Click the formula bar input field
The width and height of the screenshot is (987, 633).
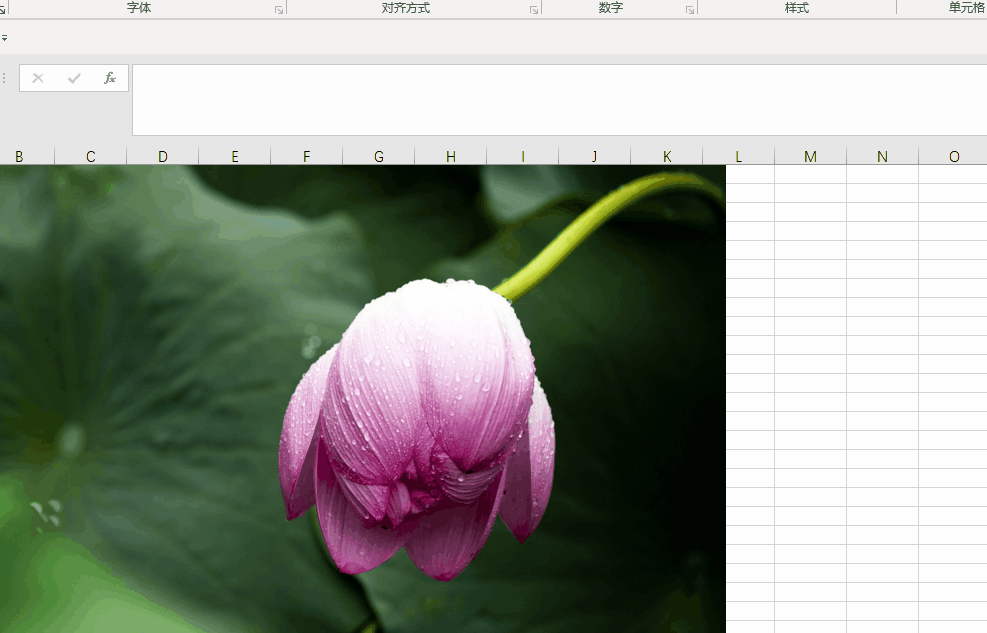point(558,99)
